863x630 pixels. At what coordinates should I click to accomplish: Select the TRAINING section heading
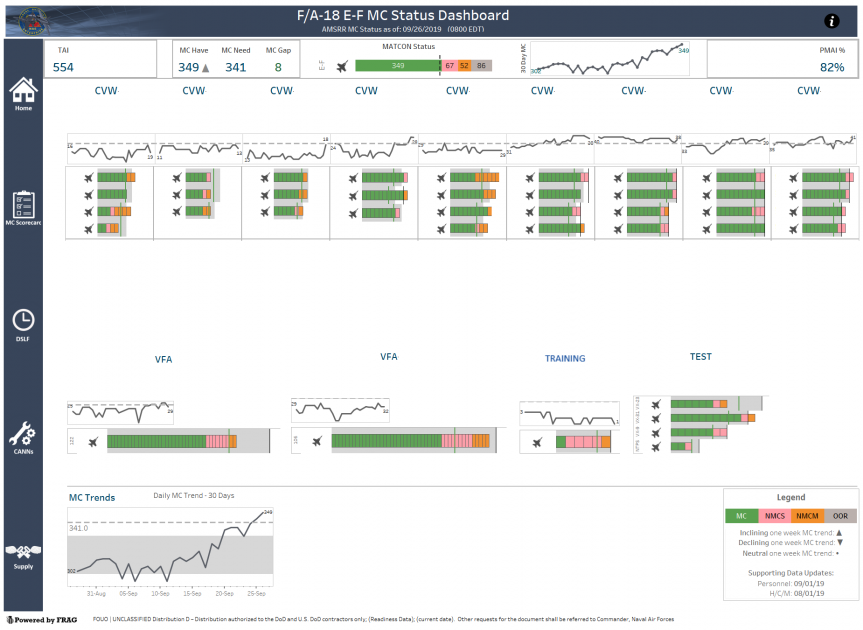(565, 358)
